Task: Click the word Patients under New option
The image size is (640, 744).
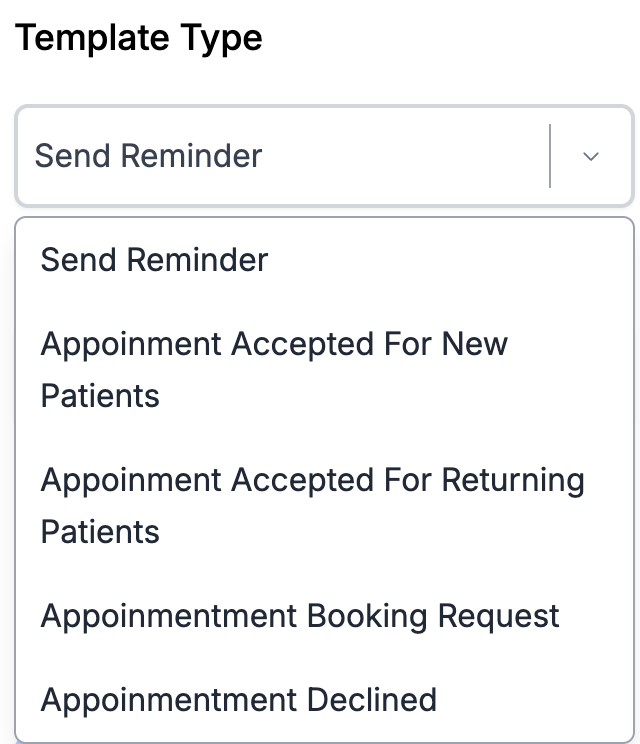Action: 100,396
